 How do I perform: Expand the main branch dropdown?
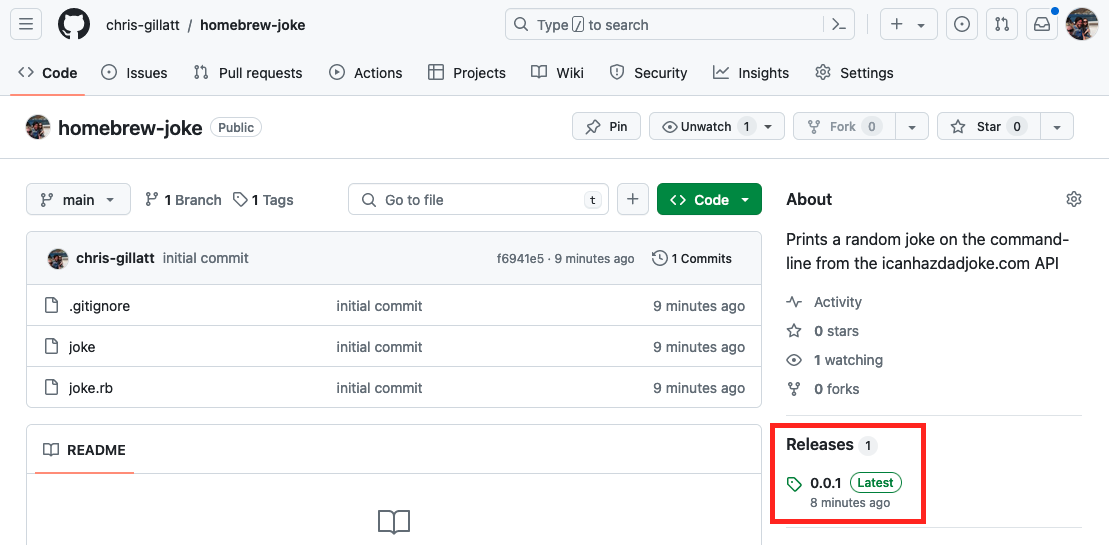(78, 199)
